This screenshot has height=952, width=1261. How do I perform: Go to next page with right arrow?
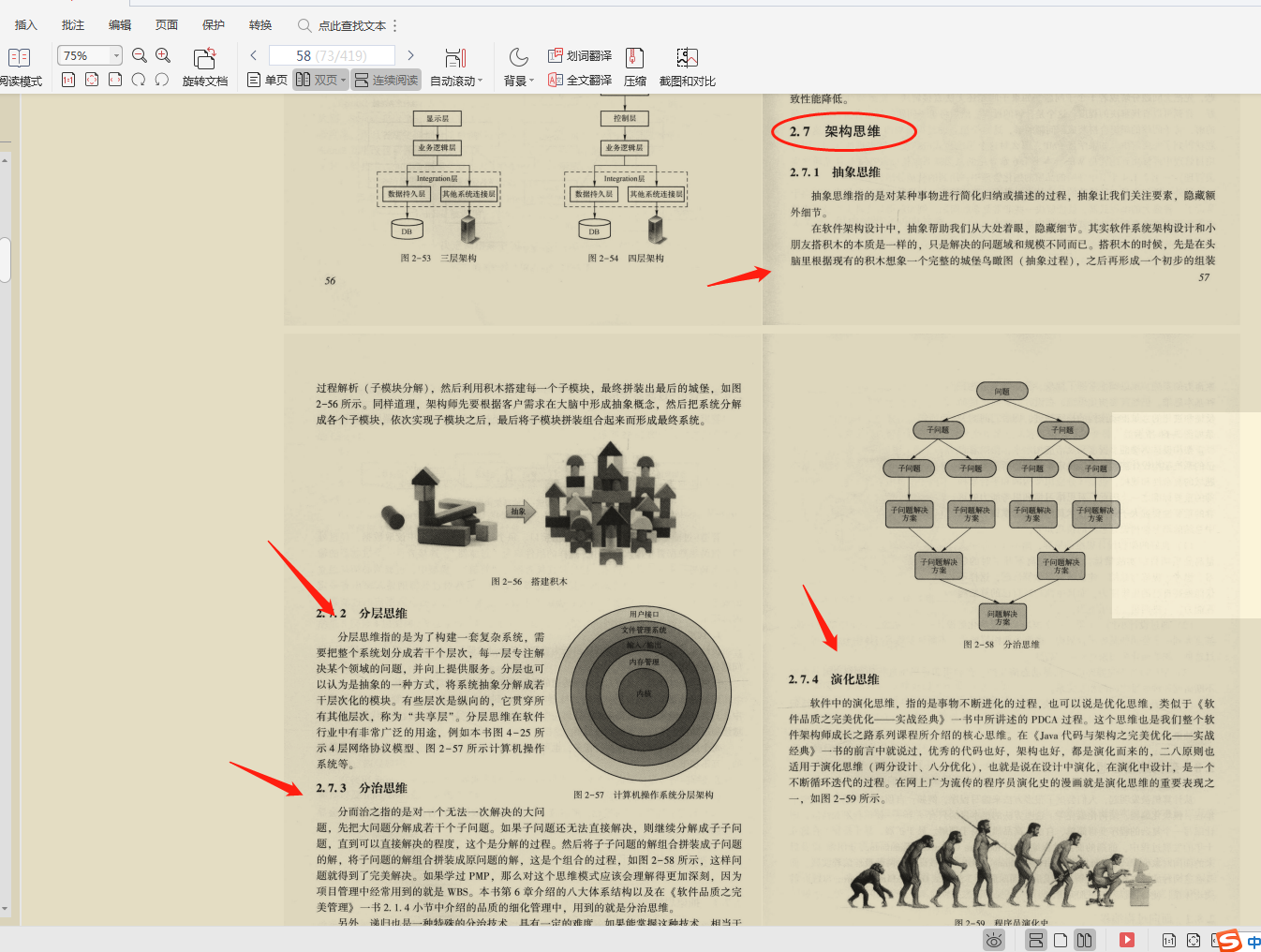click(x=410, y=55)
